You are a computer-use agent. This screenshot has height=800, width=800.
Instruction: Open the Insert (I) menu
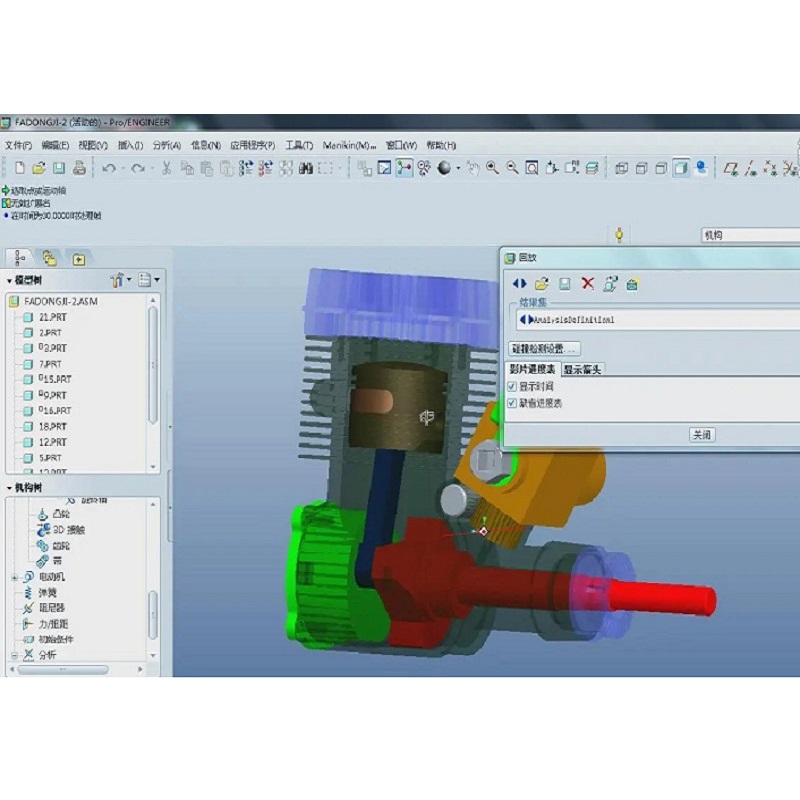[131, 145]
